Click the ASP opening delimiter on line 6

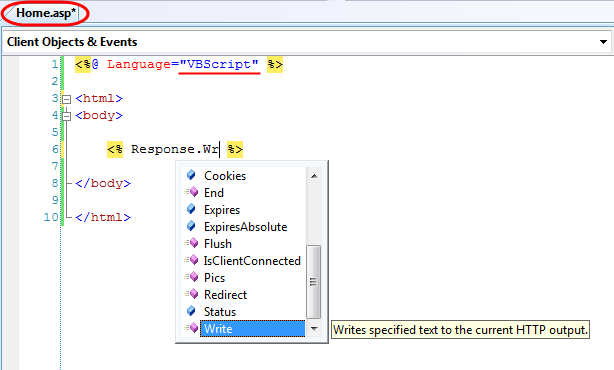coord(115,149)
